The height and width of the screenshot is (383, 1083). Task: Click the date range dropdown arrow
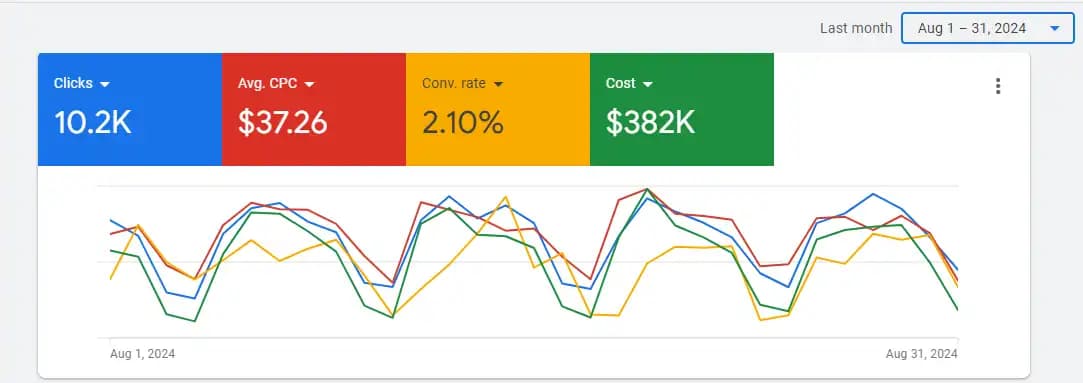pos(1054,28)
